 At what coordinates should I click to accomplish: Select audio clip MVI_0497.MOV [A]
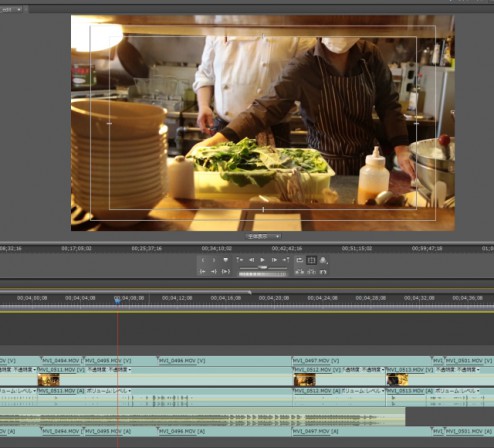tap(362, 431)
